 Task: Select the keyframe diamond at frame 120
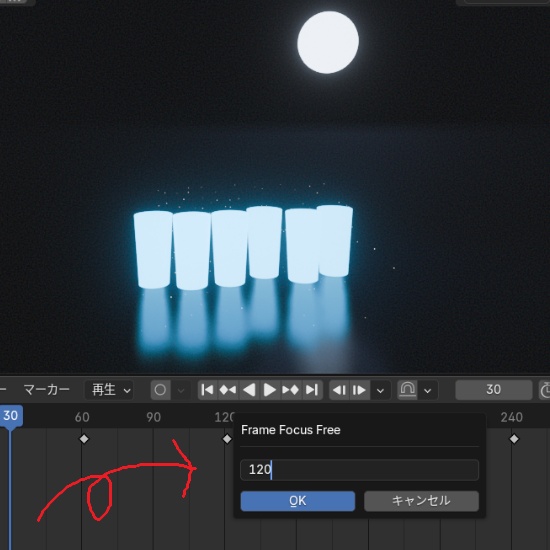point(227,439)
